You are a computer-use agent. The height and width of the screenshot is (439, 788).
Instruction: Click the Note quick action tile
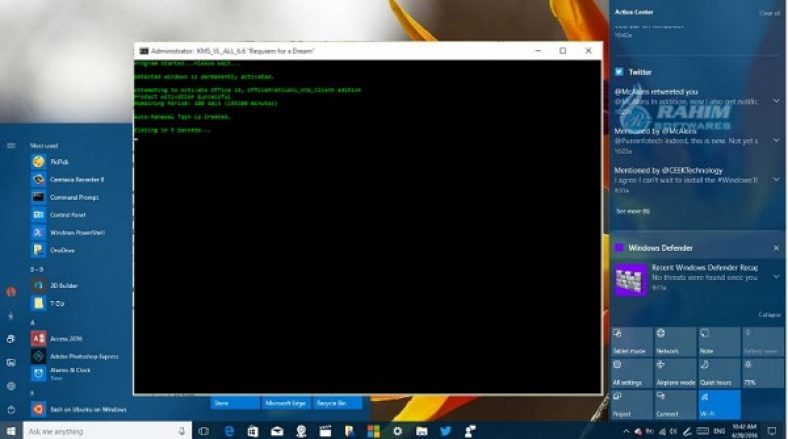(x=719, y=341)
